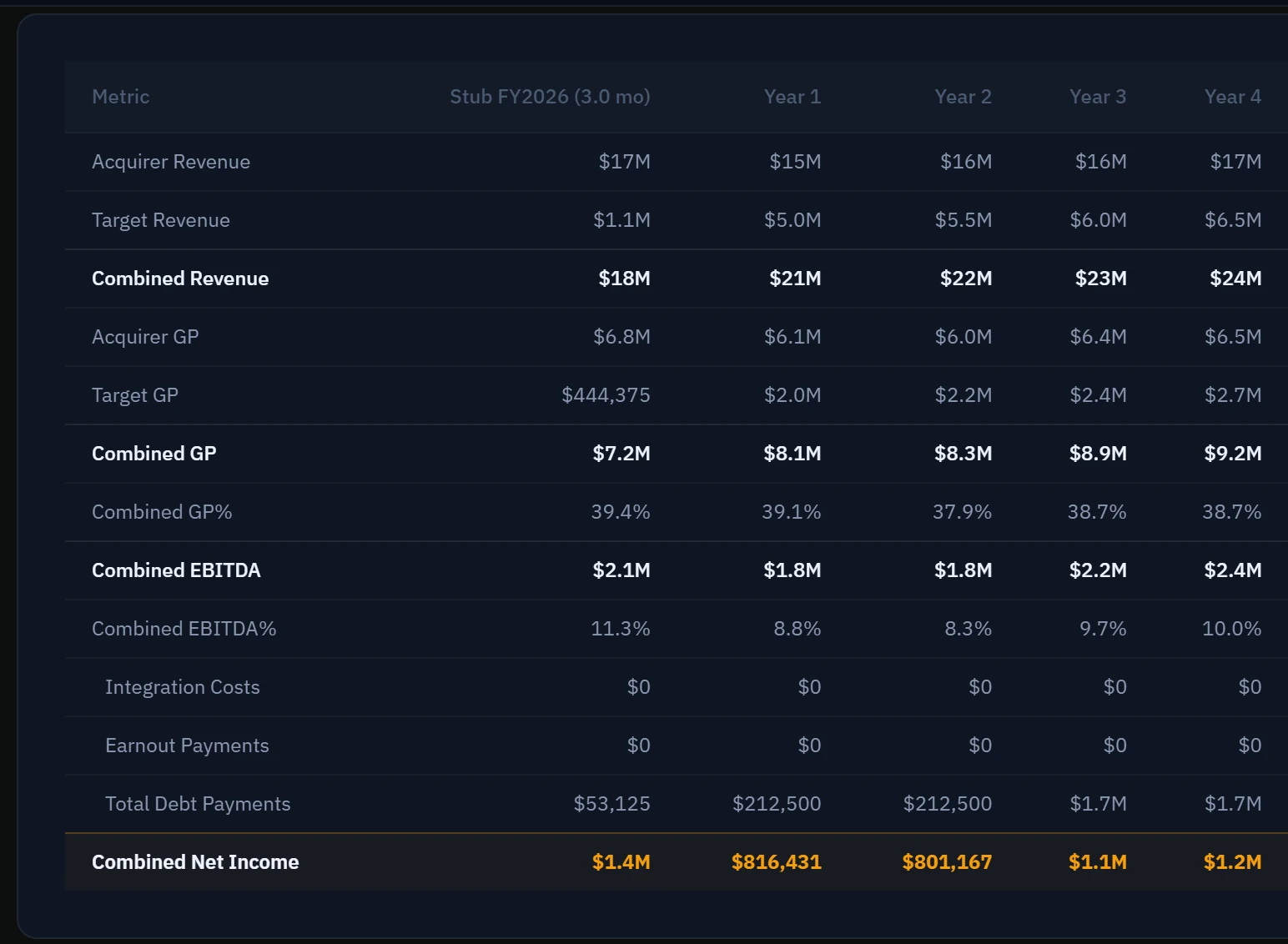Select the Acquirer GP row label

coord(145,337)
